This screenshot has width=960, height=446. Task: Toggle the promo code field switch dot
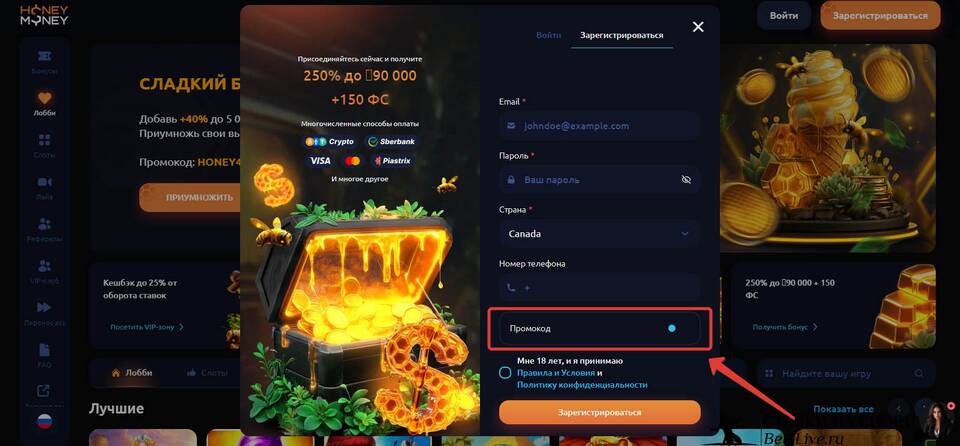coord(672,328)
